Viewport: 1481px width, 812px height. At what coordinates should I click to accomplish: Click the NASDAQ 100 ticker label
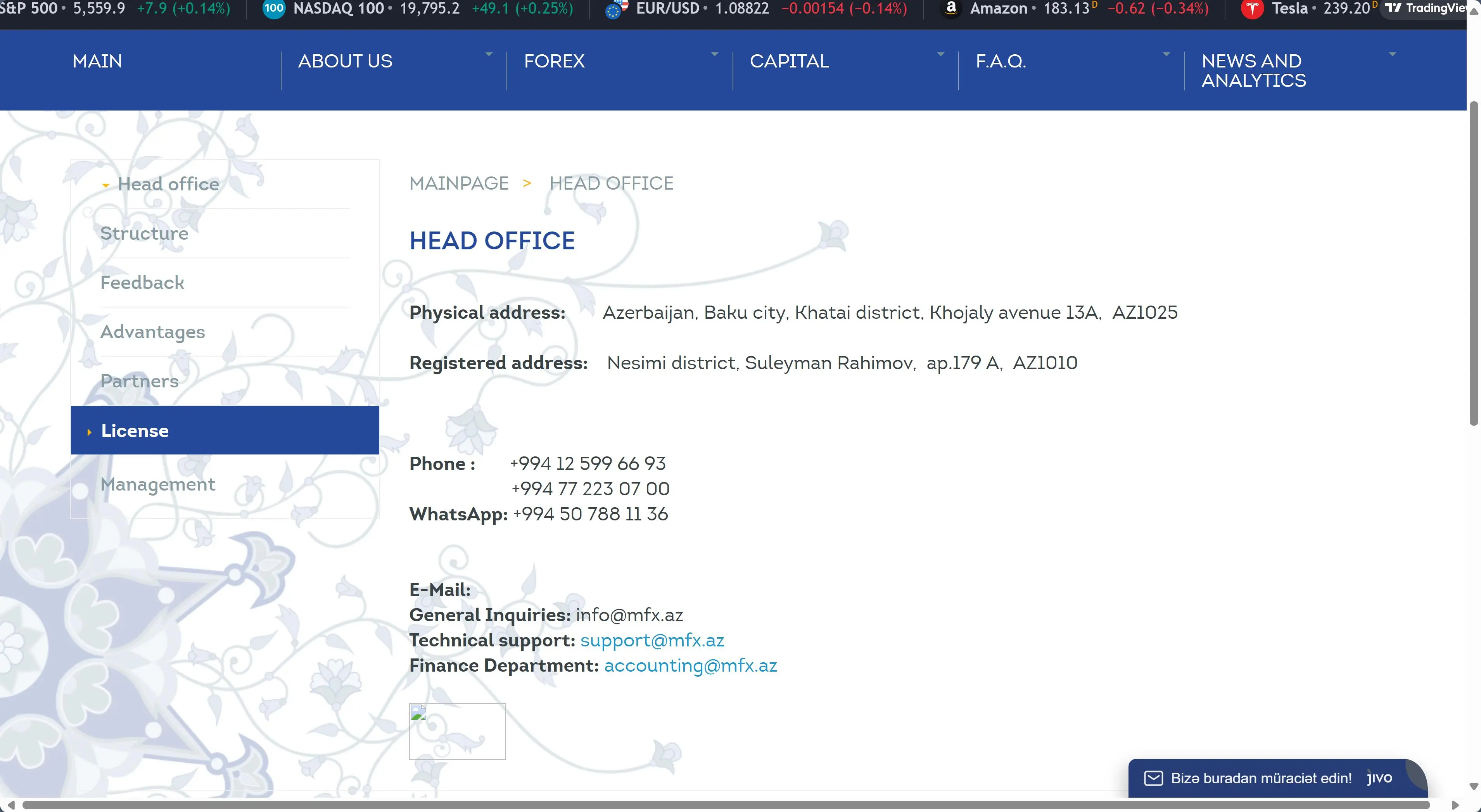tap(339, 9)
